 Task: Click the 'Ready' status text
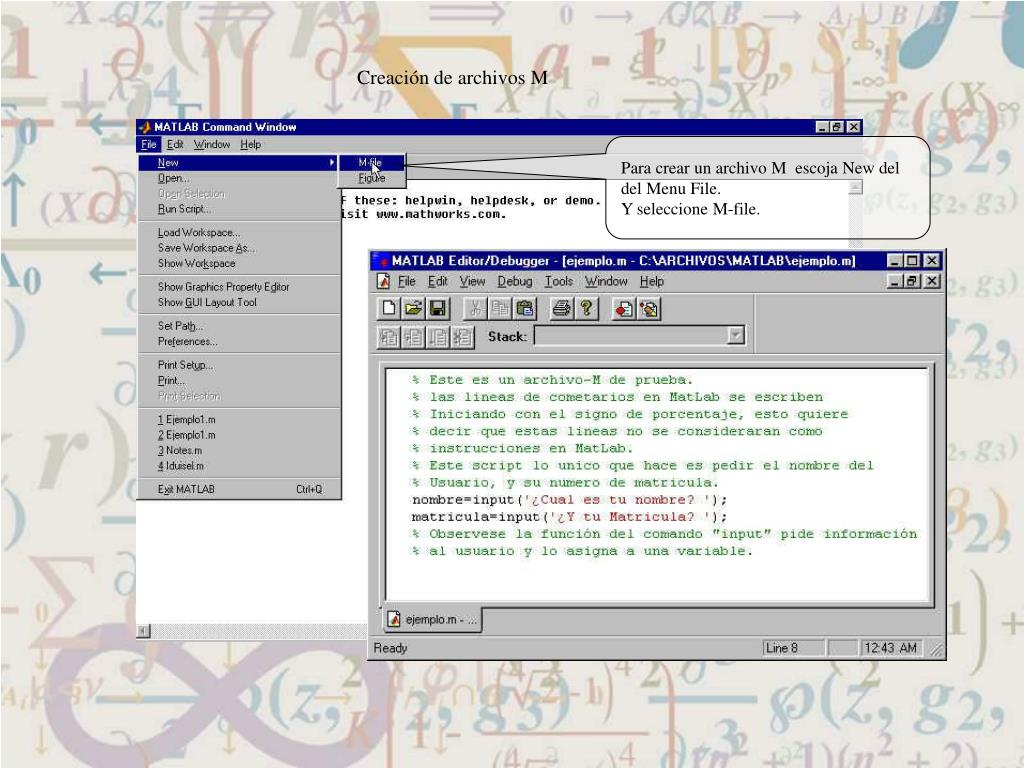click(391, 648)
